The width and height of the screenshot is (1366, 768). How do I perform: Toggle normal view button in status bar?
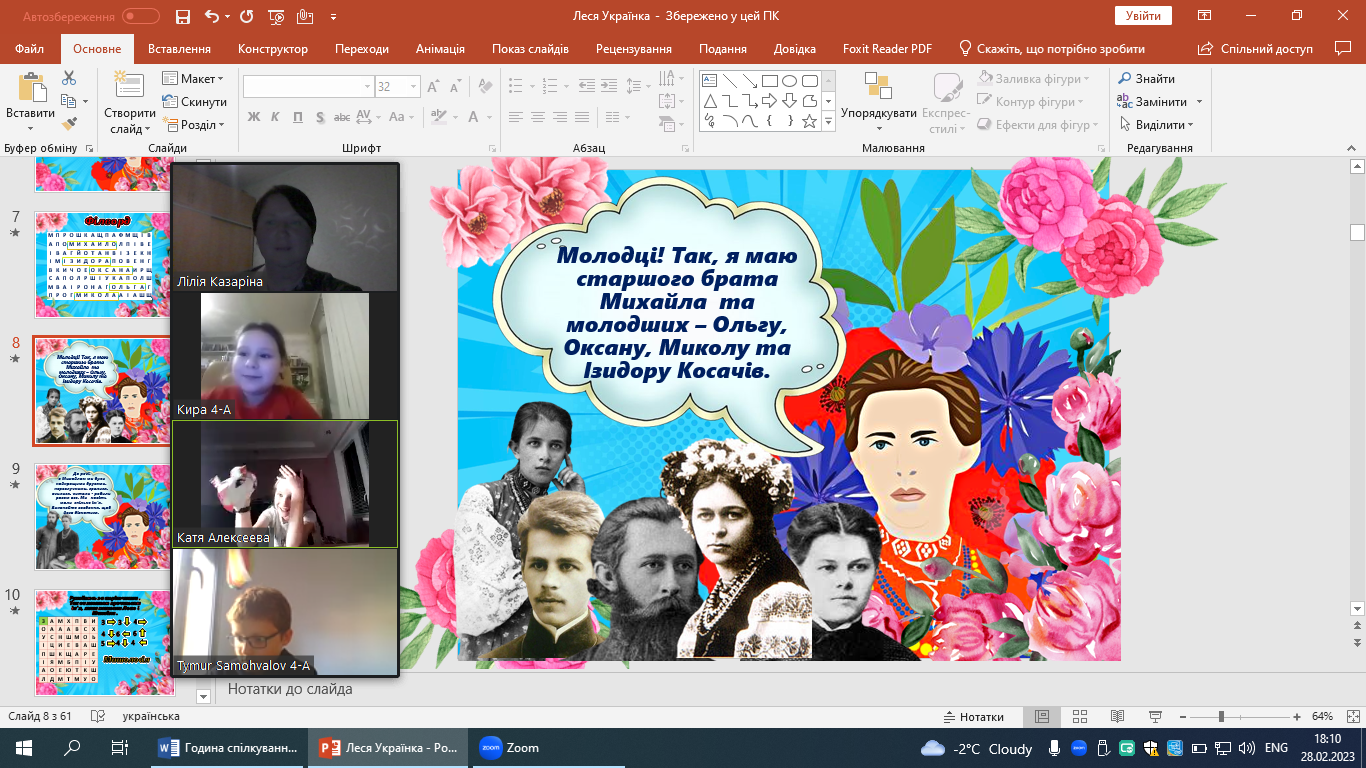tap(1041, 716)
